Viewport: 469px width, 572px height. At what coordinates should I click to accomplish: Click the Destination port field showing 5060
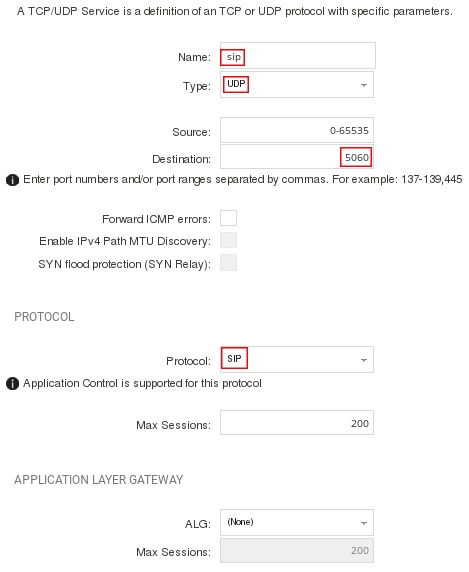pos(297,157)
